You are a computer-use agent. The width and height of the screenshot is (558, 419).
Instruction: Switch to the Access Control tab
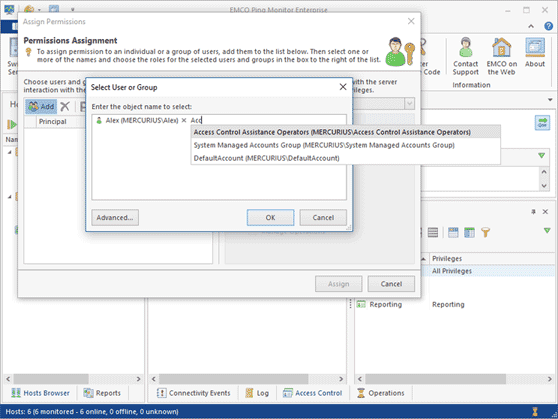(x=312, y=393)
